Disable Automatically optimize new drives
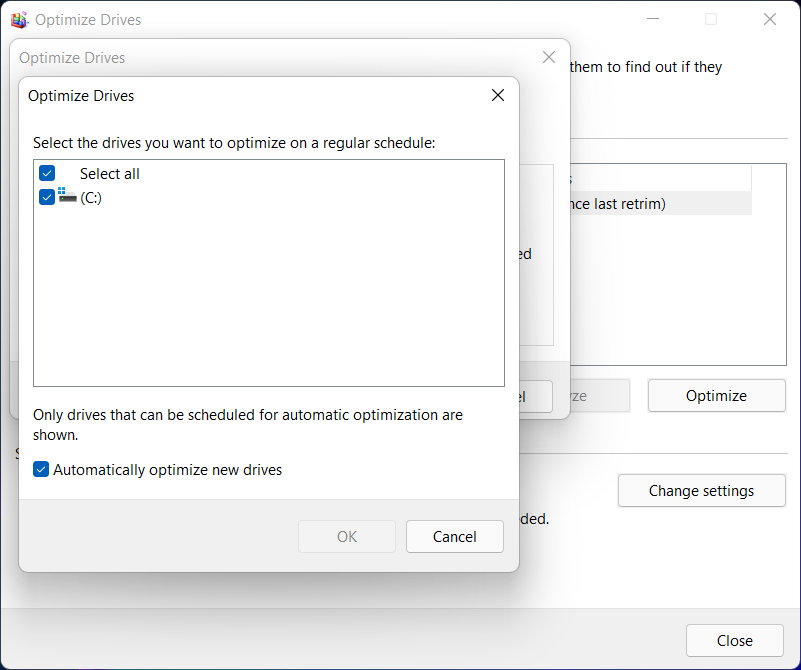This screenshot has width=801, height=670. [41, 470]
